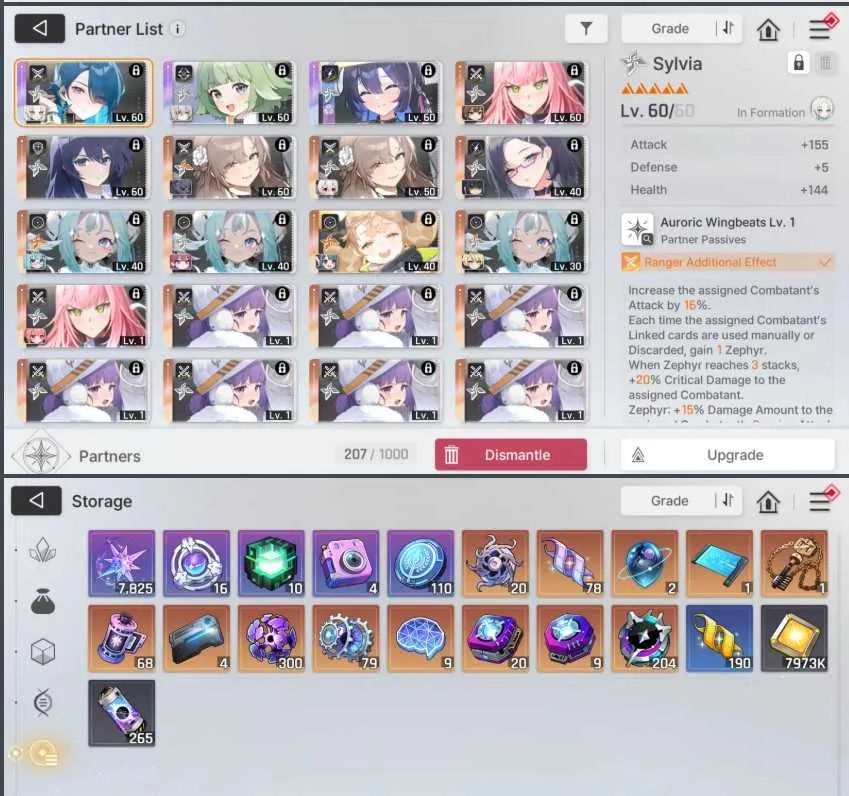Toggle the lock on Sylvia
This screenshot has width=849, height=796.
coord(799,63)
